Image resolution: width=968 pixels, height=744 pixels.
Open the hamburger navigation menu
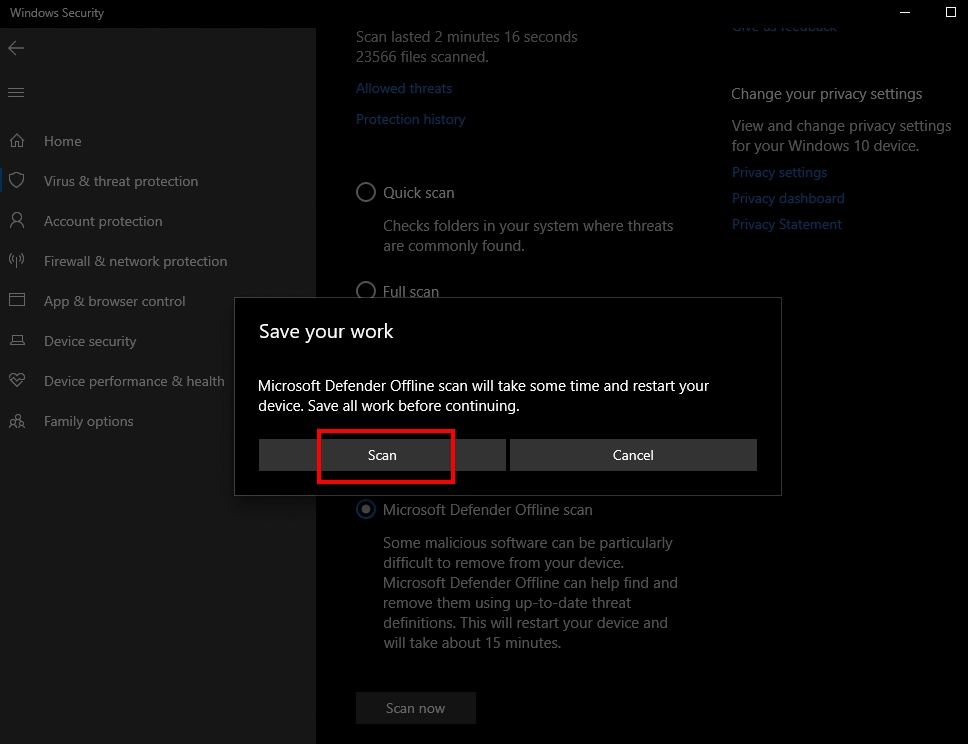tap(16, 93)
